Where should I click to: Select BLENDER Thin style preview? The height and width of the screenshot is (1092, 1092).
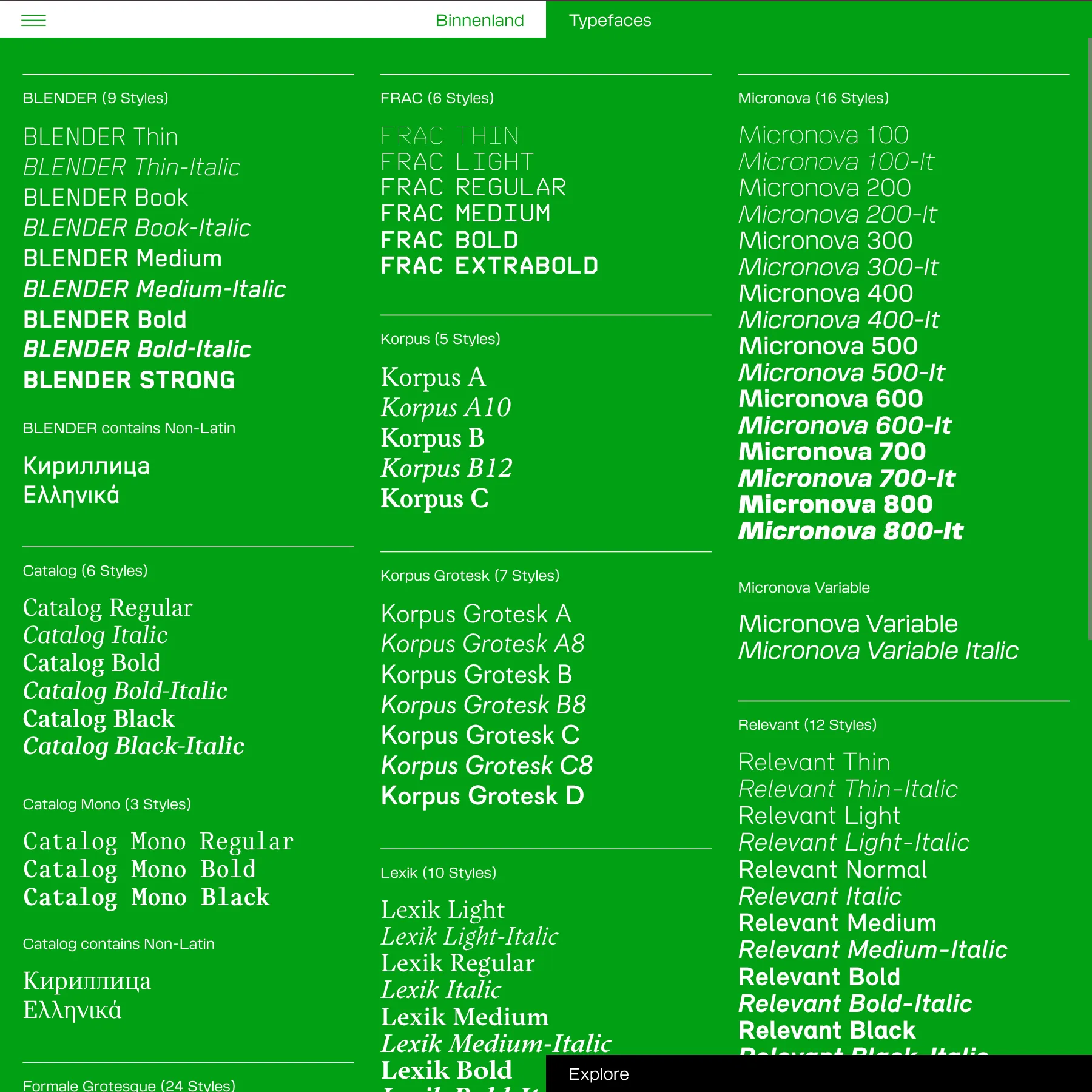(x=99, y=136)
